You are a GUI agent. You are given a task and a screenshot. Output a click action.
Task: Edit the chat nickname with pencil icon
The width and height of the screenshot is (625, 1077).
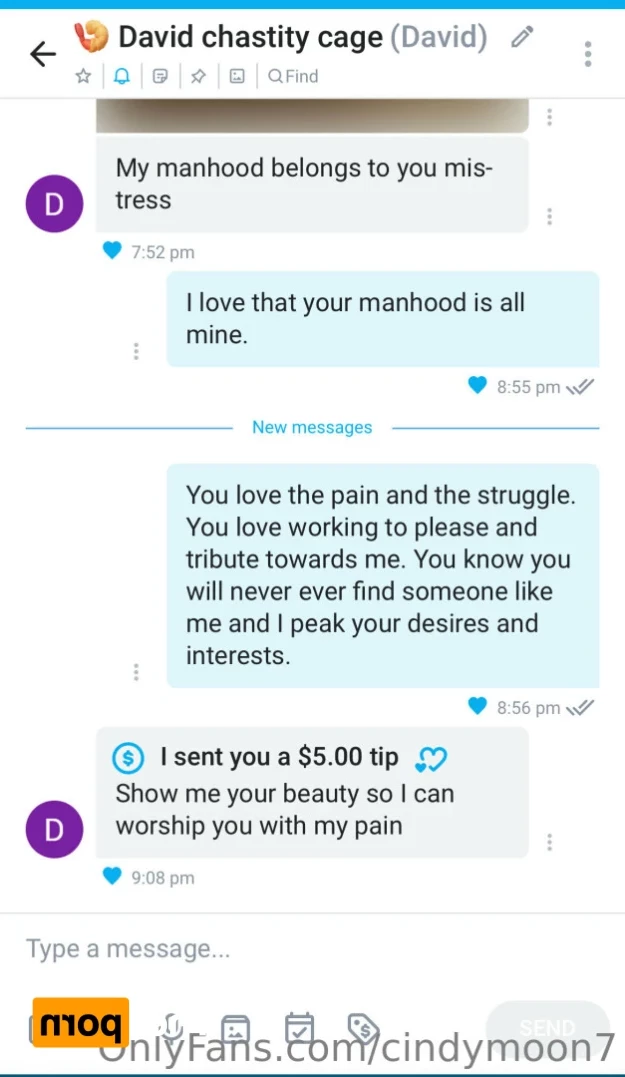coord(521,39)
